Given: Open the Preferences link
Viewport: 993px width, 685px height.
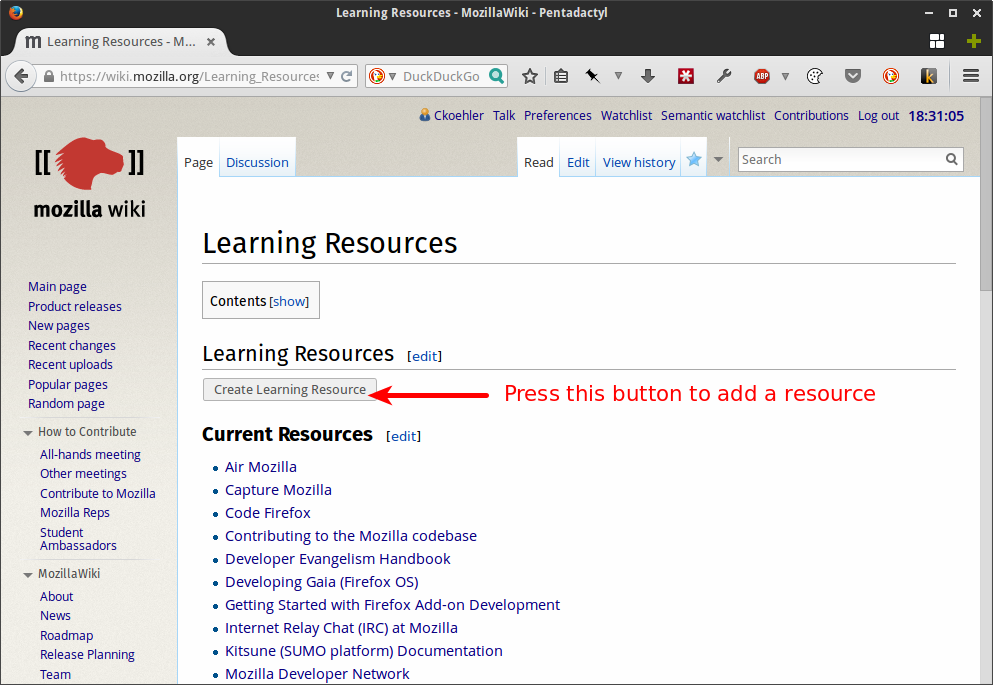Looking at the screenshot, I should [558, 116].
